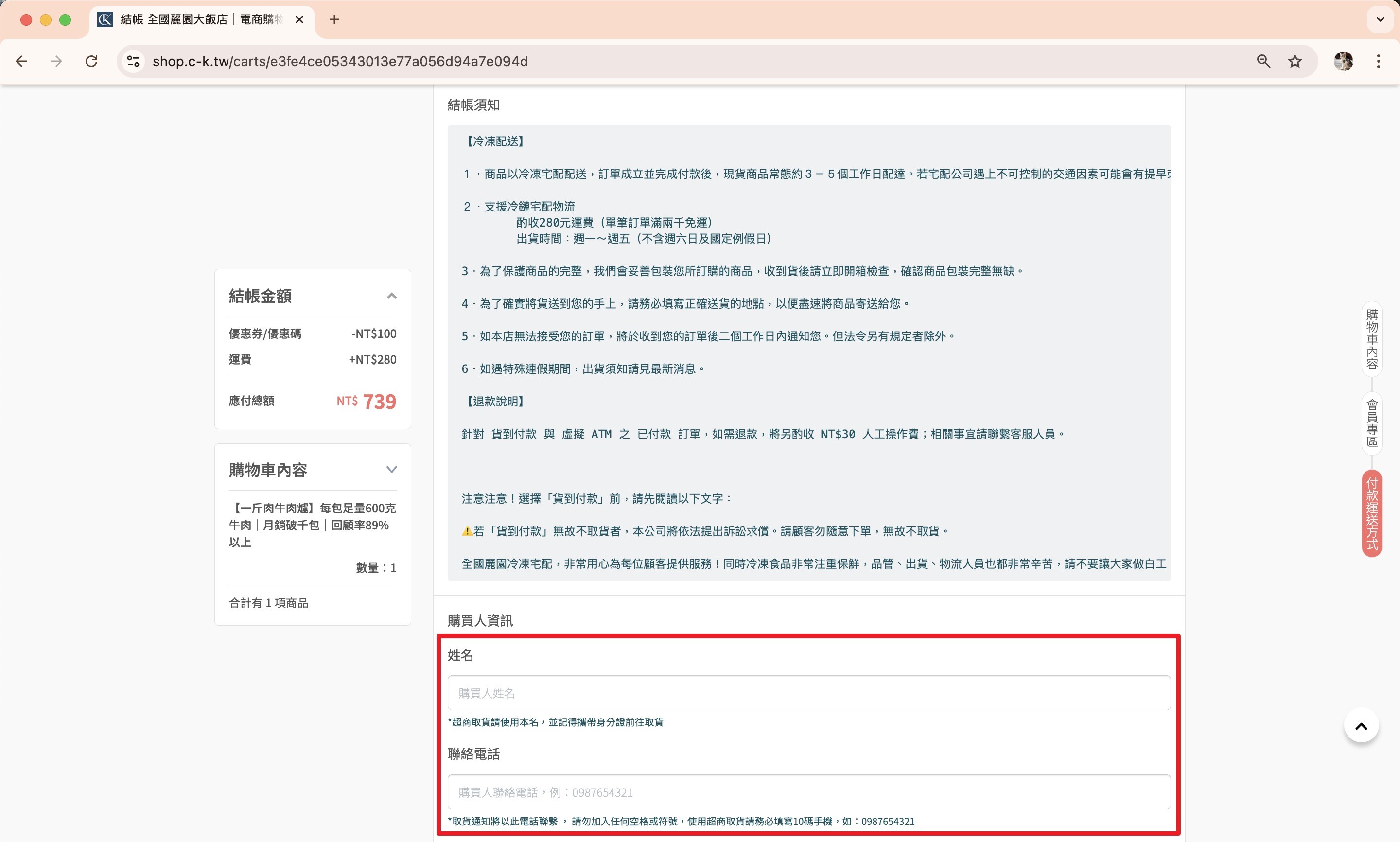Click the browser forward arrow
Viewport: 1400px width, 842px height.
[56, 61]
